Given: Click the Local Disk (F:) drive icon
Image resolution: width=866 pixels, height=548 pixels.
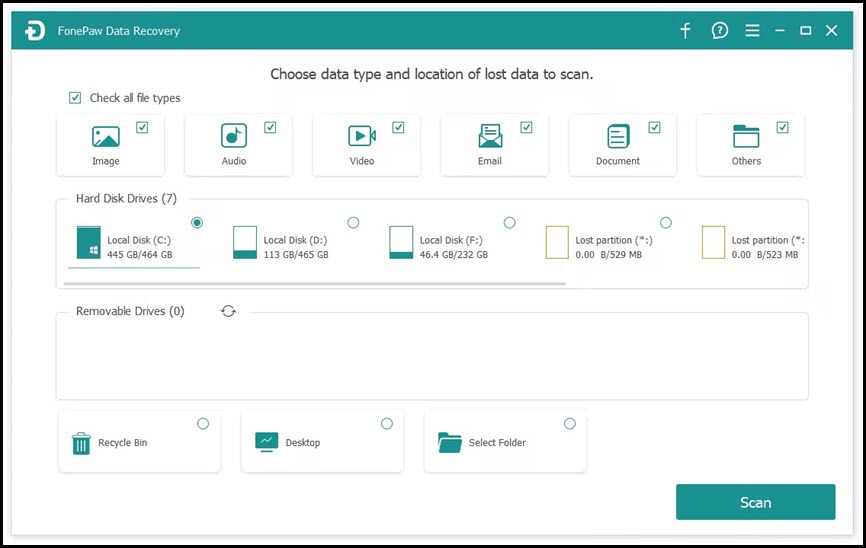Looking at the screenshot, I should click(401, 243).
